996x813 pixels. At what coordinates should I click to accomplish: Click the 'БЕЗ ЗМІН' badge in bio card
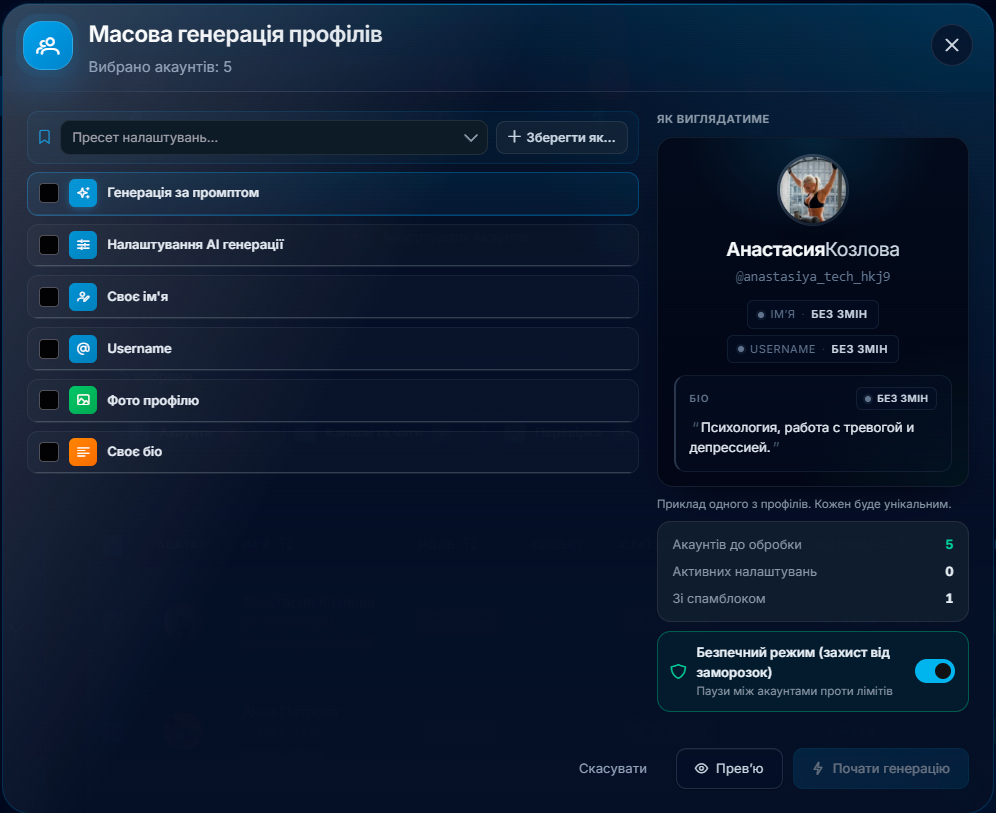[x=896, y=398]
